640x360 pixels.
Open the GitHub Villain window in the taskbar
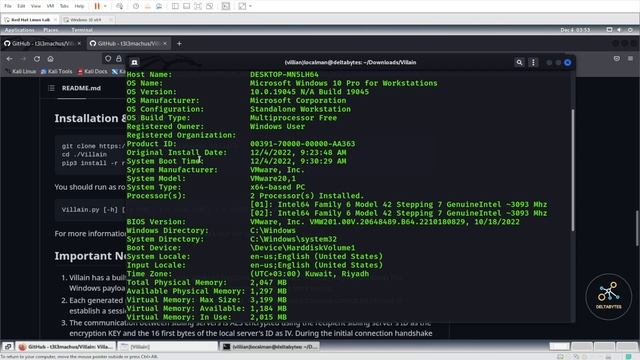[x=66, y=347]
